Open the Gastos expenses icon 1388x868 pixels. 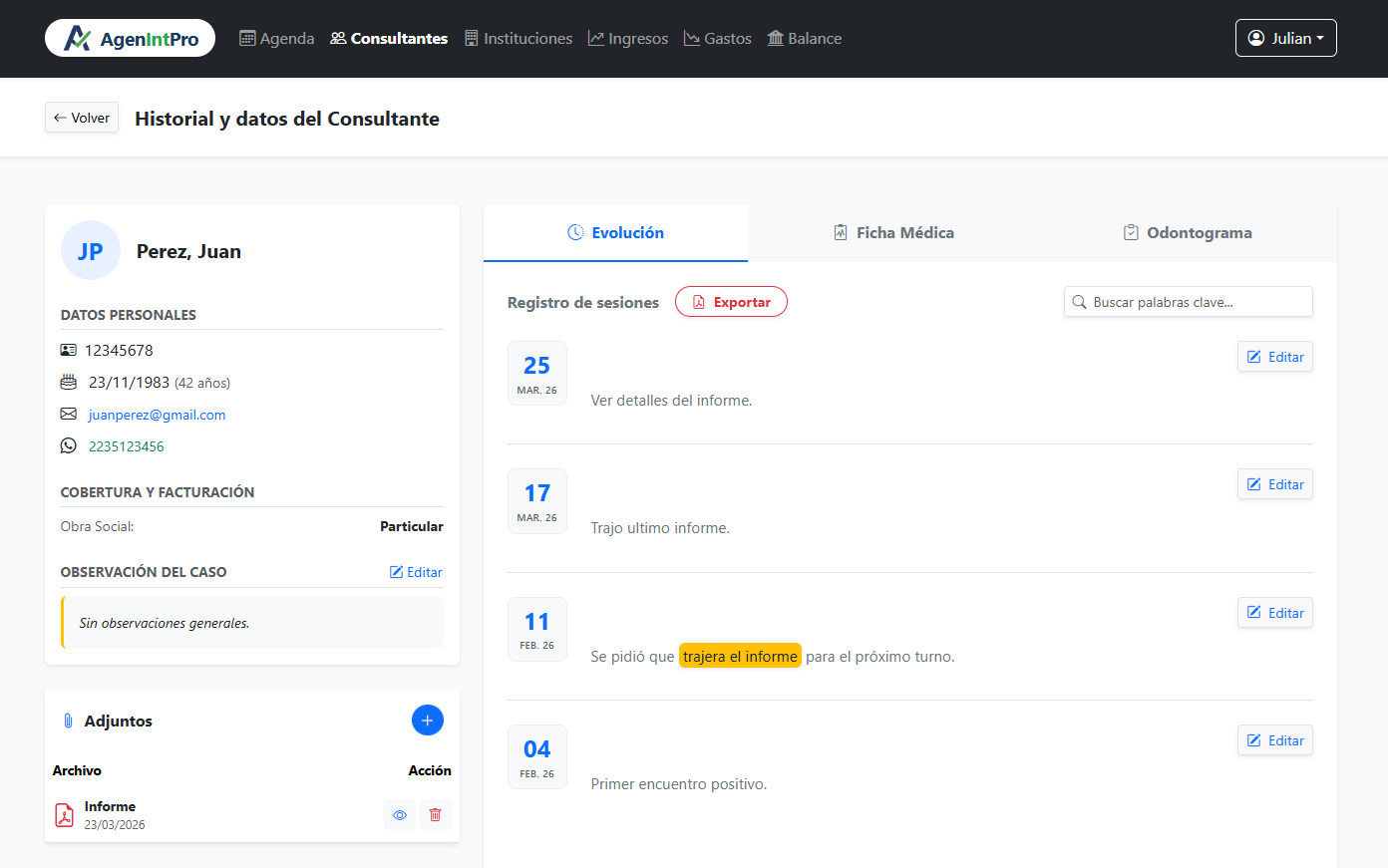tap(691, 38)
